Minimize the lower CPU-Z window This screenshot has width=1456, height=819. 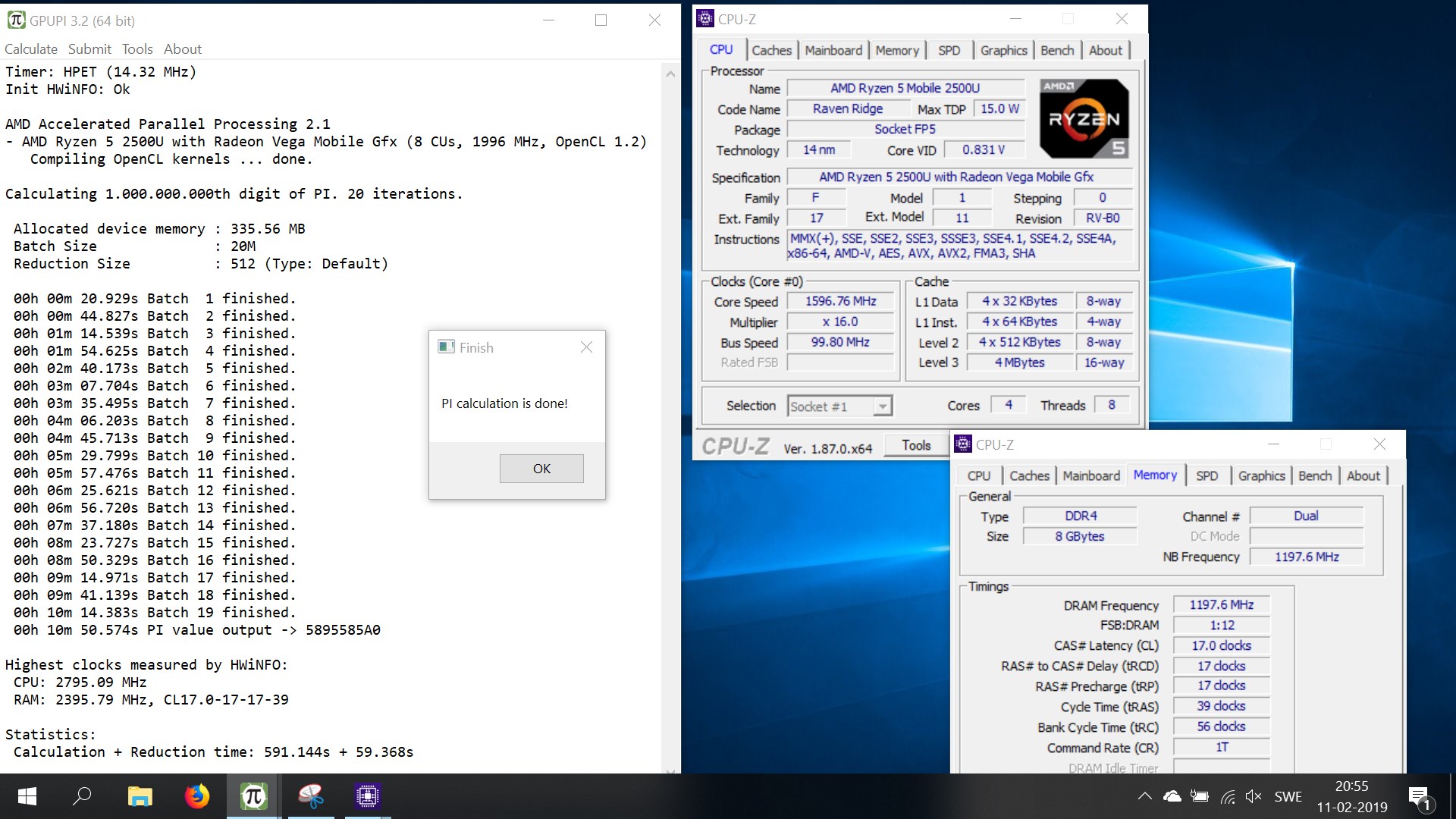coord(1273,444)
